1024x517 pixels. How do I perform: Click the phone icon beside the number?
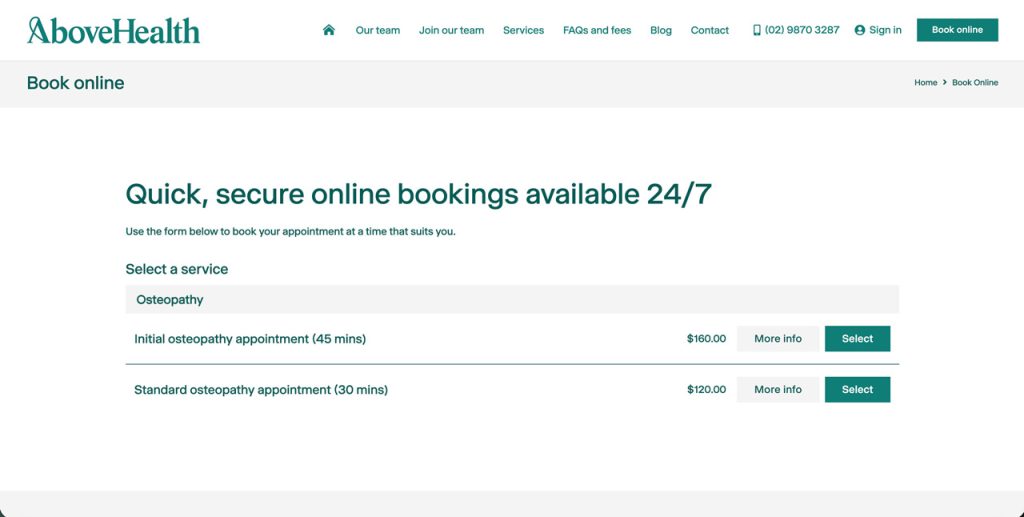[x=757, y=30]
